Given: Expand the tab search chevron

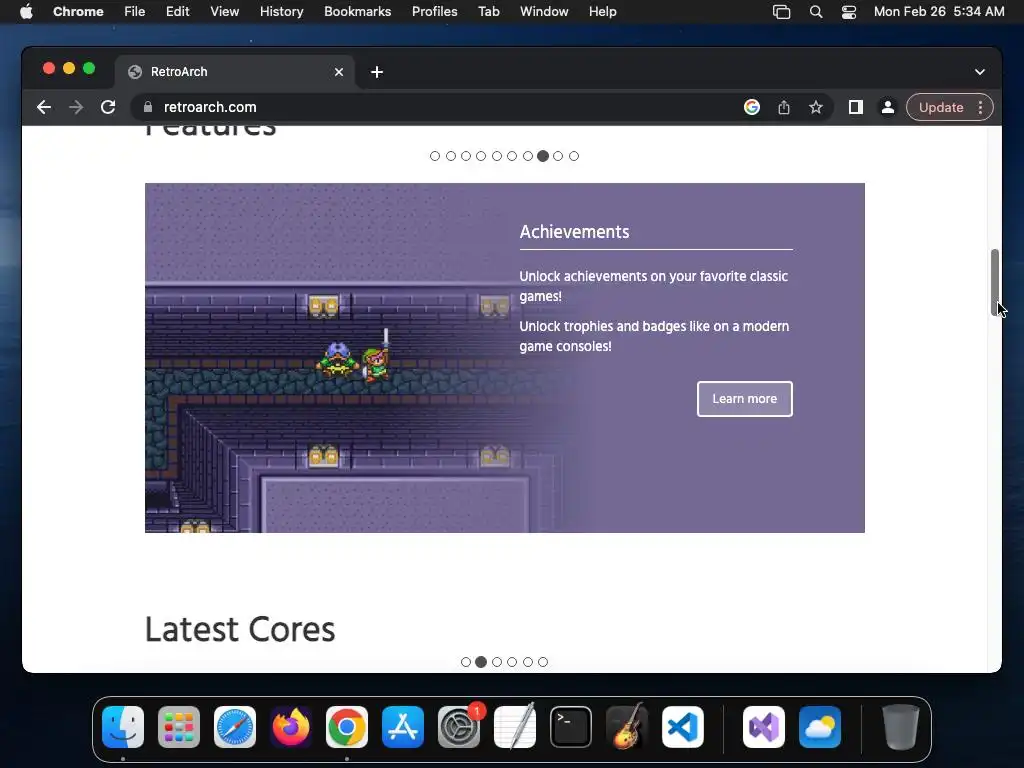Looking at the screenshot, I should click(x=980, y=72).
